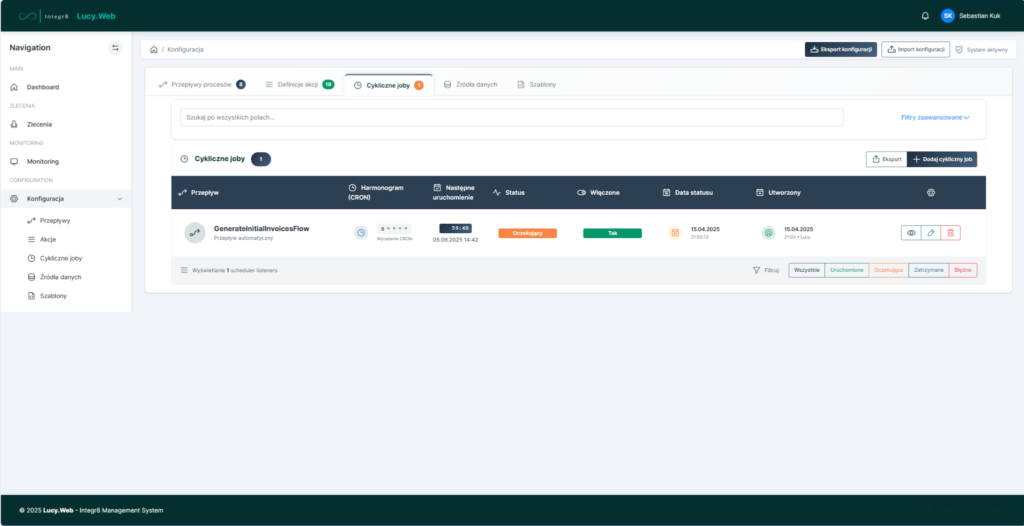The image size is (1024, 526).
Task: Click the CRON clock icon in row
Action: click(361, 233)
